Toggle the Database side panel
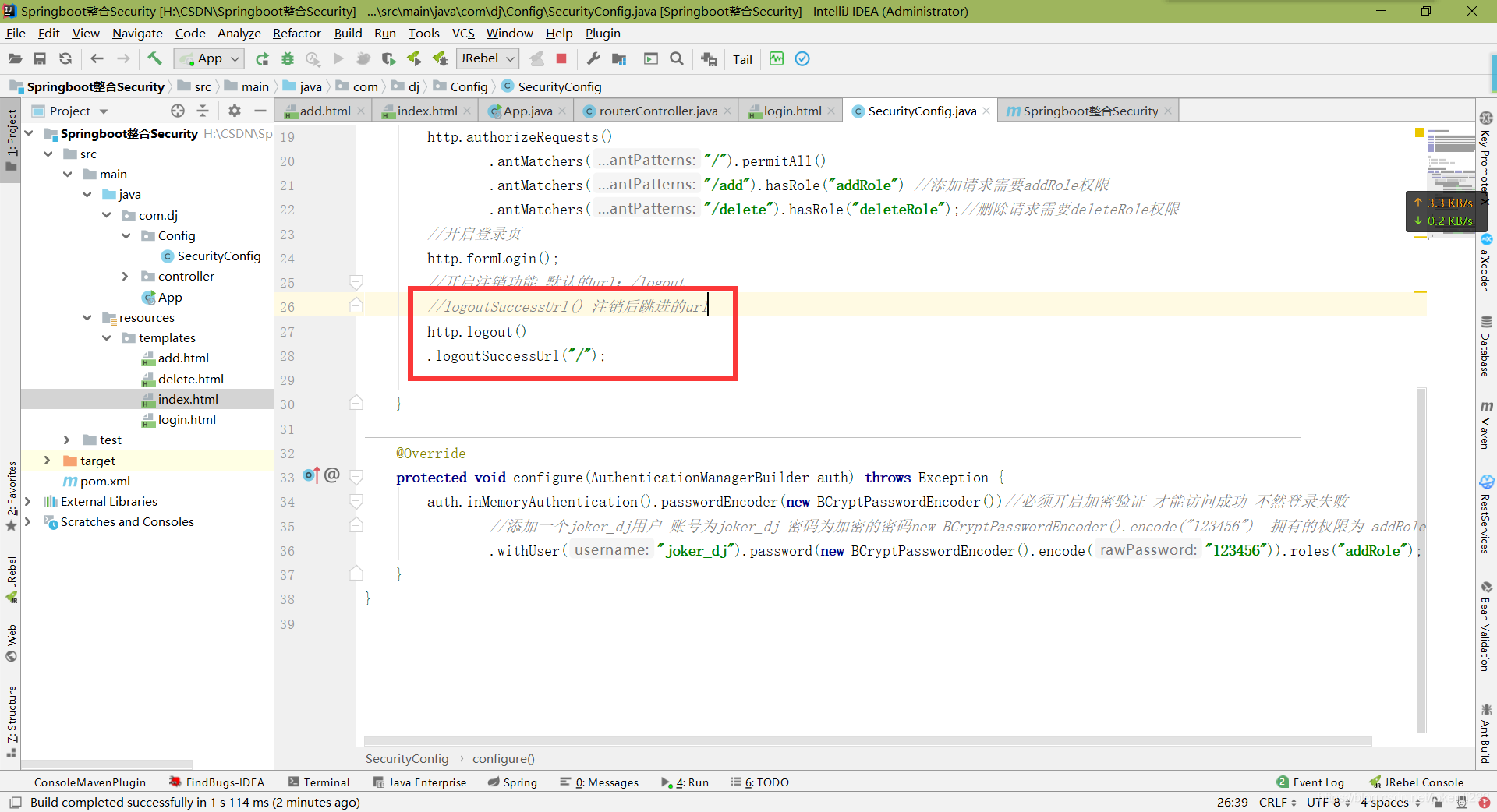The image size is (1497, 812). (1486, 346)
